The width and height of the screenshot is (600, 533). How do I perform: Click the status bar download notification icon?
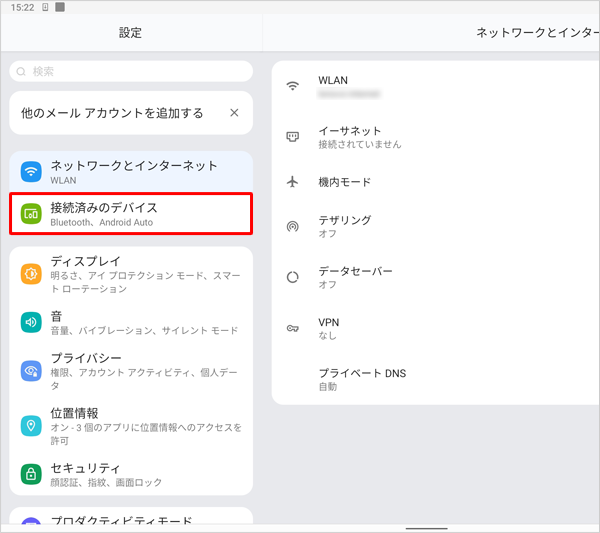point(45,7)
